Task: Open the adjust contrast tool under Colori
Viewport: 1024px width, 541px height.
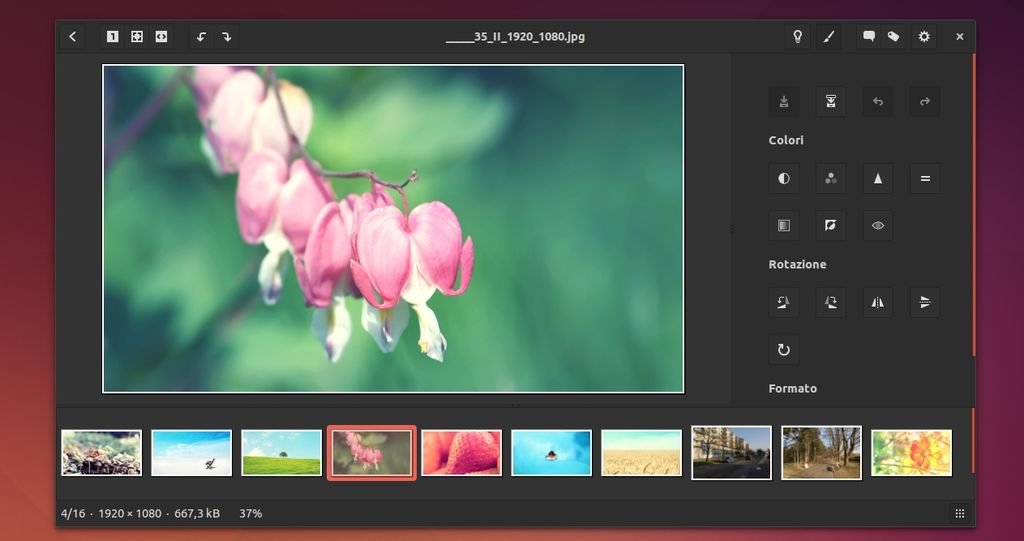Action: [x=784, y=178]
